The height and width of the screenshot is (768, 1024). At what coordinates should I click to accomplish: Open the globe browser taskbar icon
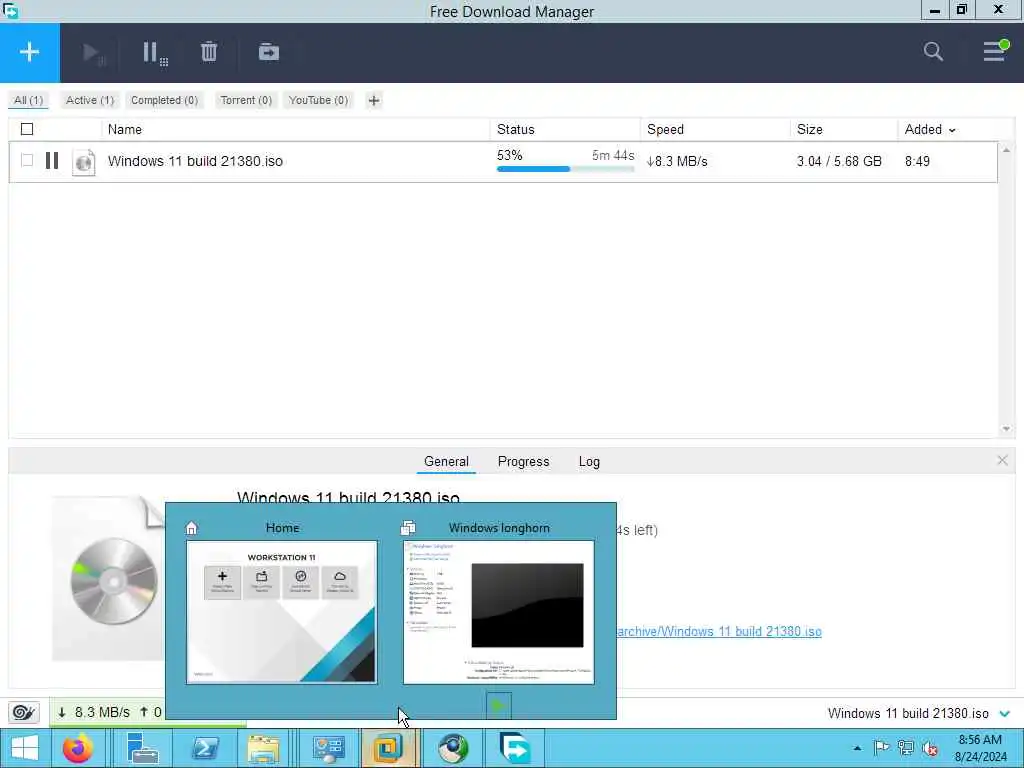coord(453,748)
